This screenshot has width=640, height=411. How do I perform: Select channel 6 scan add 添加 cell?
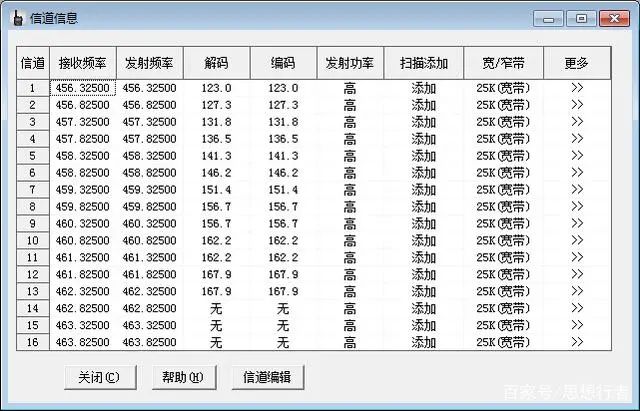424,173
